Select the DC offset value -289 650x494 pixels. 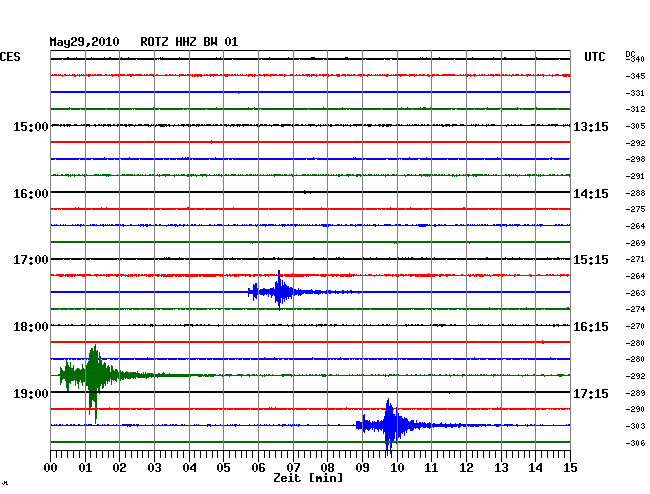coord(635,393)
